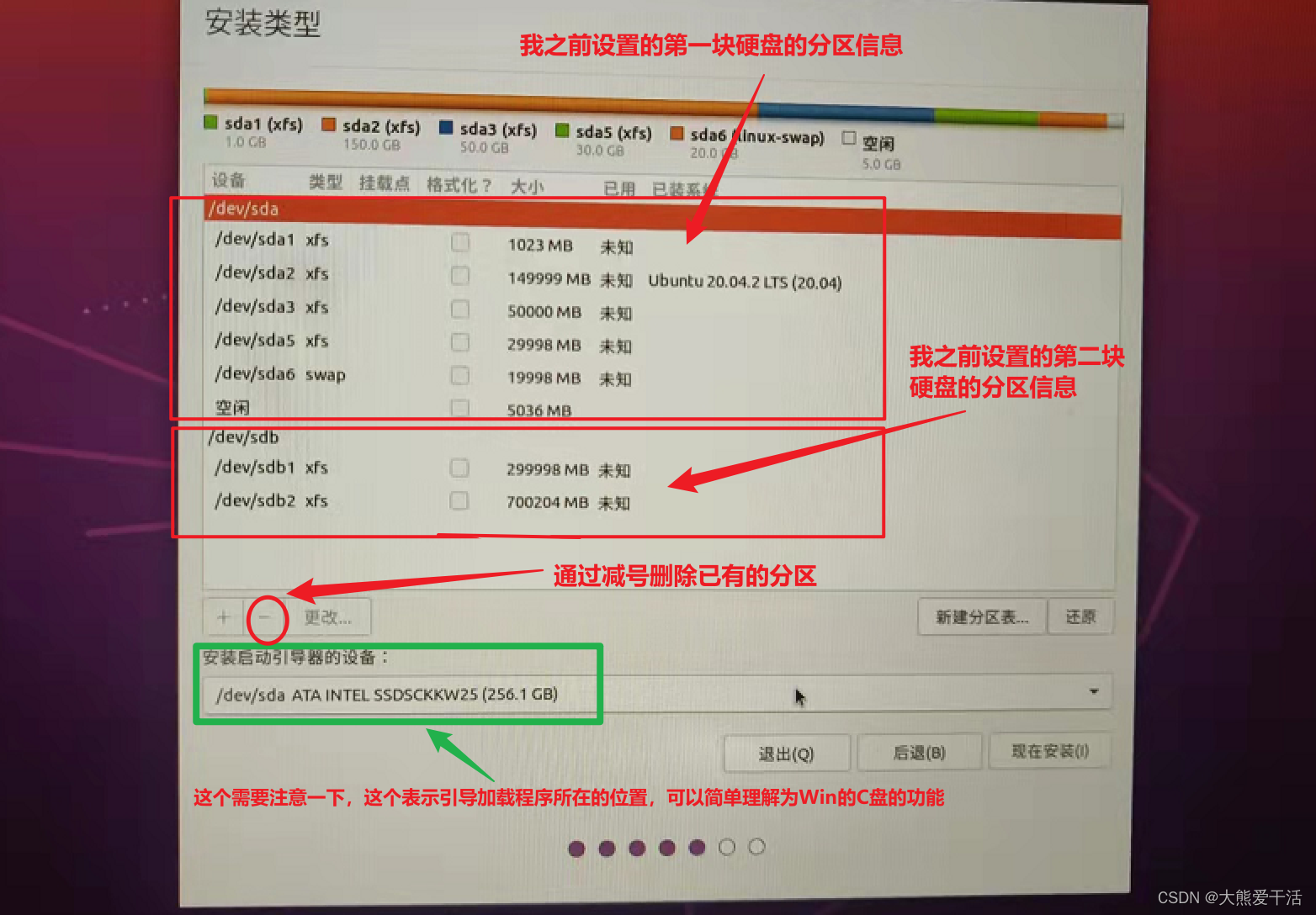
Task: Expand bootloader device list with dropdown arrow
Action: pos(1094,691)
